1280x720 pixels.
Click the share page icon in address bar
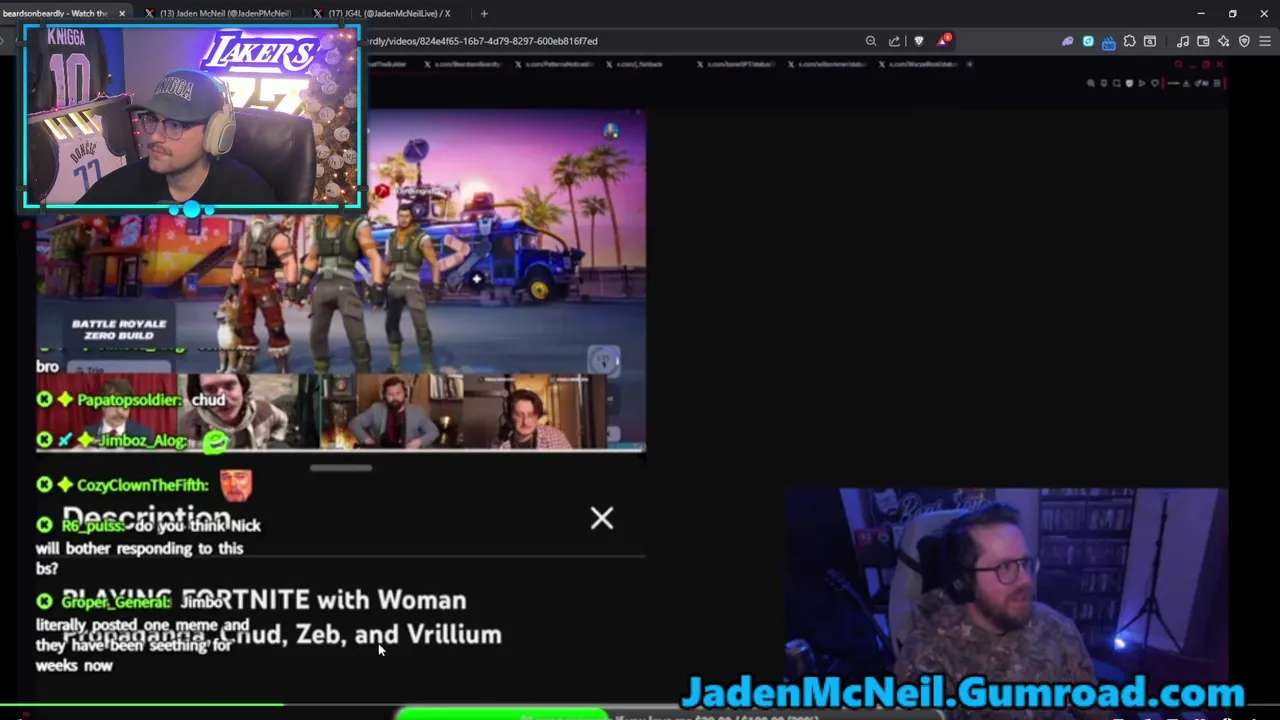894,41
